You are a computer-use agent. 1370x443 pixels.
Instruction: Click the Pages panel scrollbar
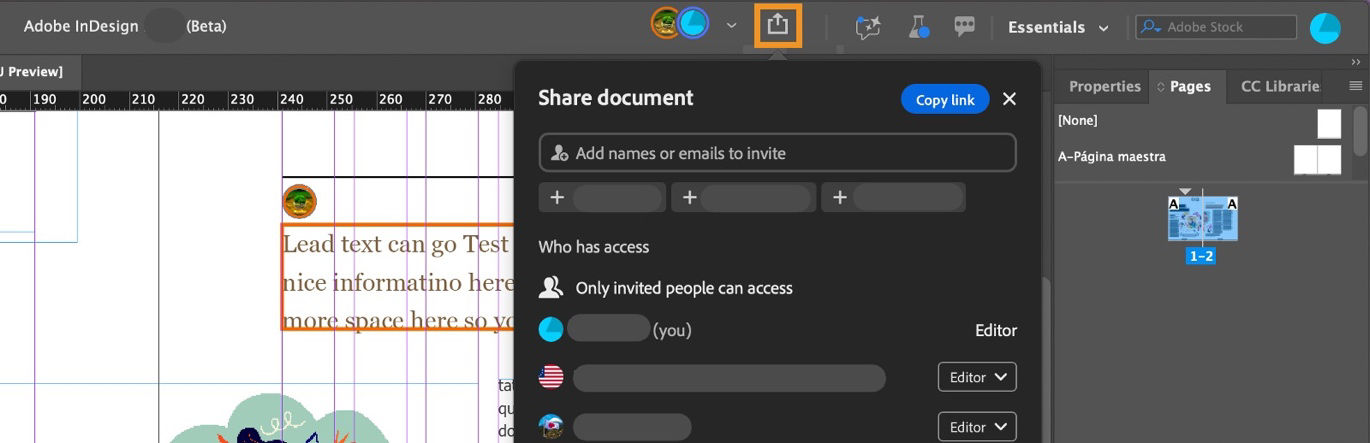point(1361,131)
